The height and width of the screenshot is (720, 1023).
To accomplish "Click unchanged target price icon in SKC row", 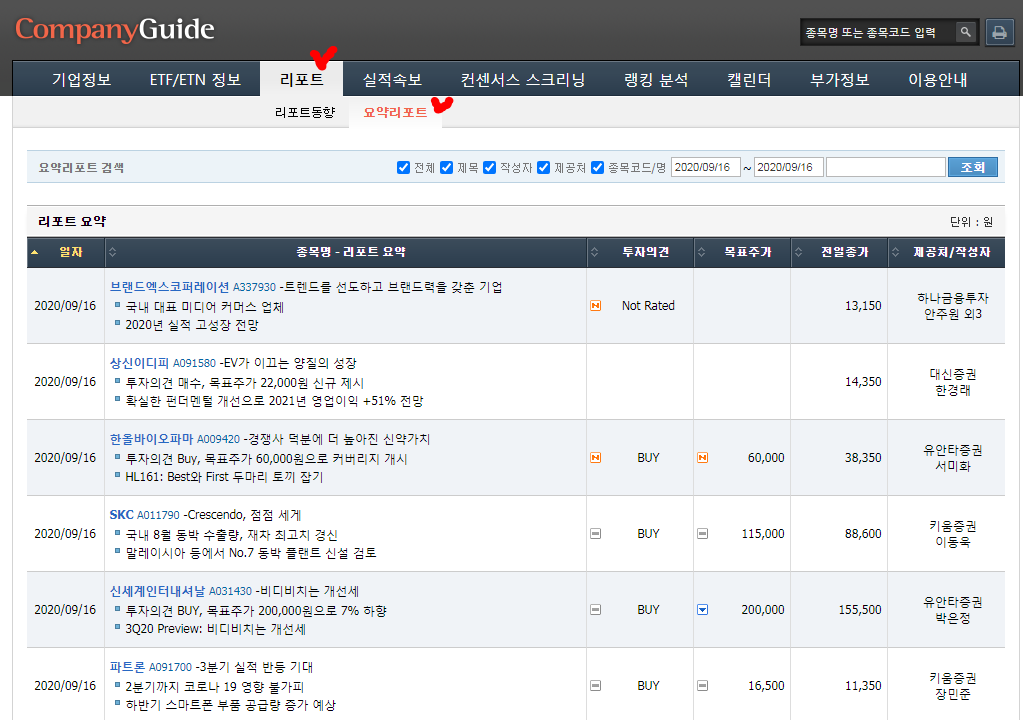I will point(703,534).
